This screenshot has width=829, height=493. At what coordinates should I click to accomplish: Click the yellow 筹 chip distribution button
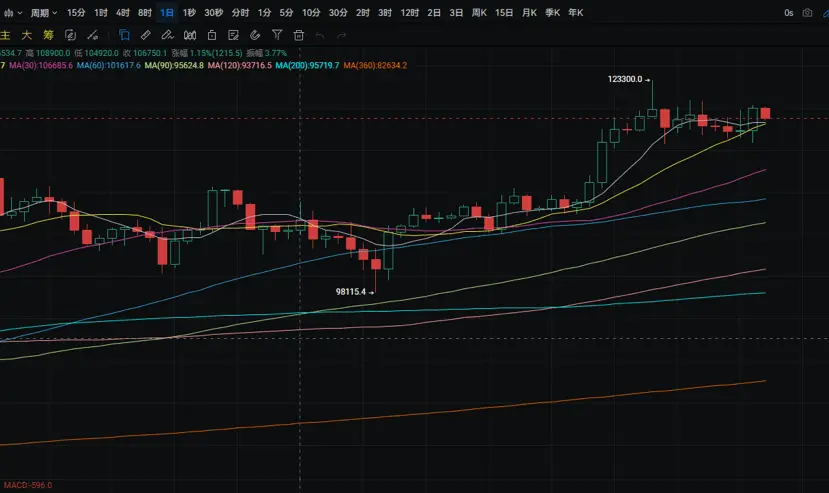coord(48,35)
